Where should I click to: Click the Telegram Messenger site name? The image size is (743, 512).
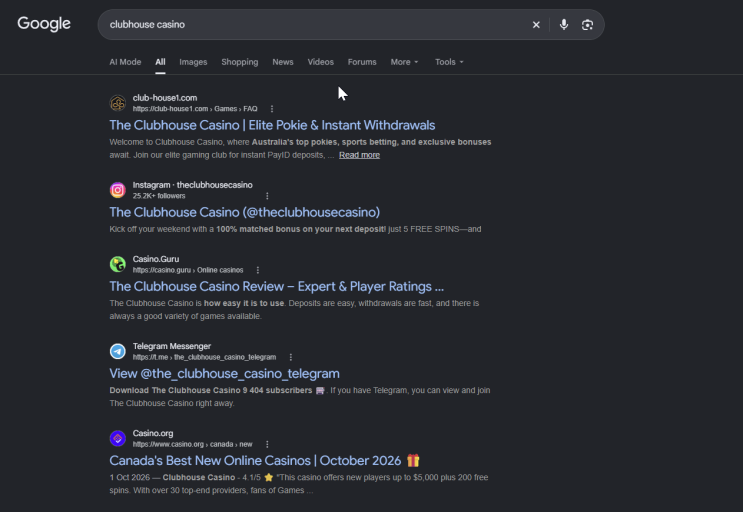[172, 346]
